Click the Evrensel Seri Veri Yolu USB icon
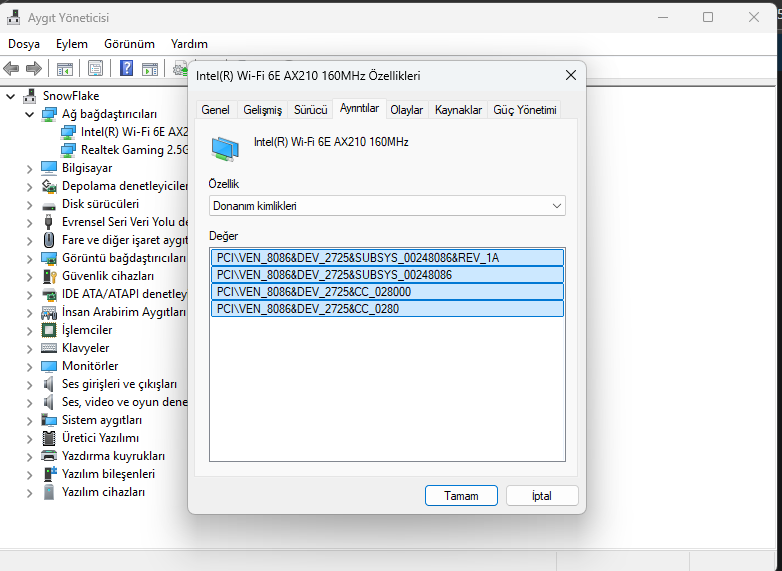Screen dimensions: 782x571 coord(48,222)
